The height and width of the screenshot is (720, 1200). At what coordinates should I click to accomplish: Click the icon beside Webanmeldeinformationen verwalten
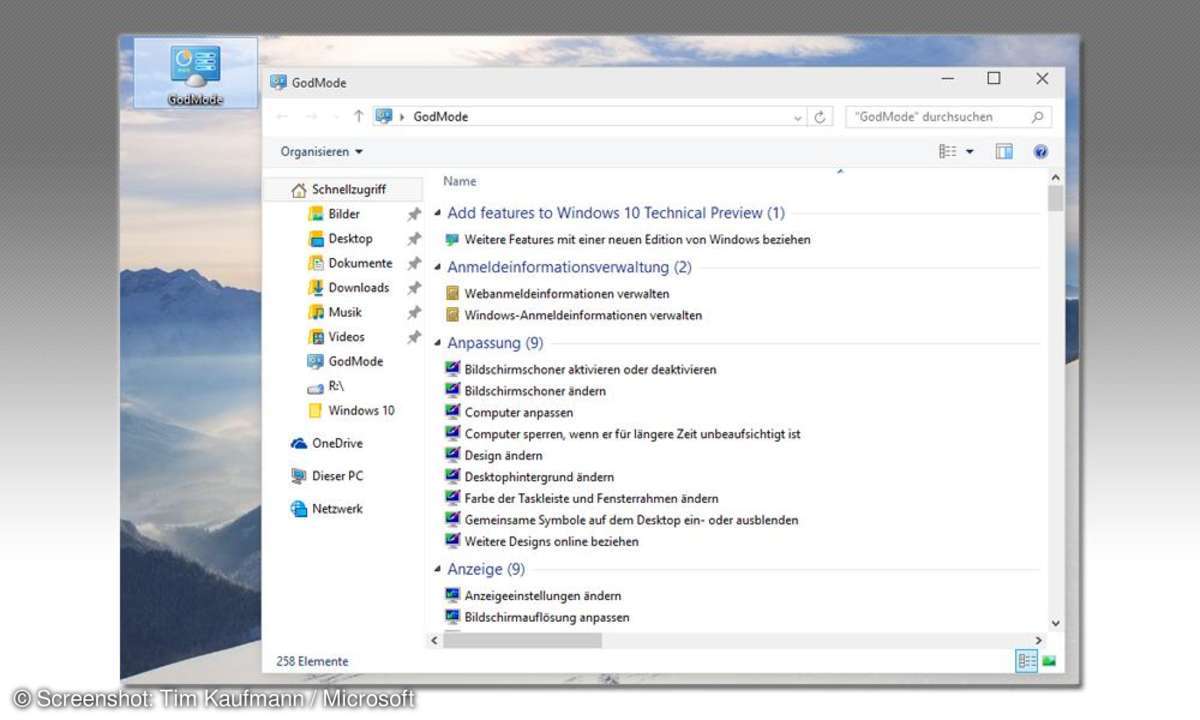click(x=452, y=294)
